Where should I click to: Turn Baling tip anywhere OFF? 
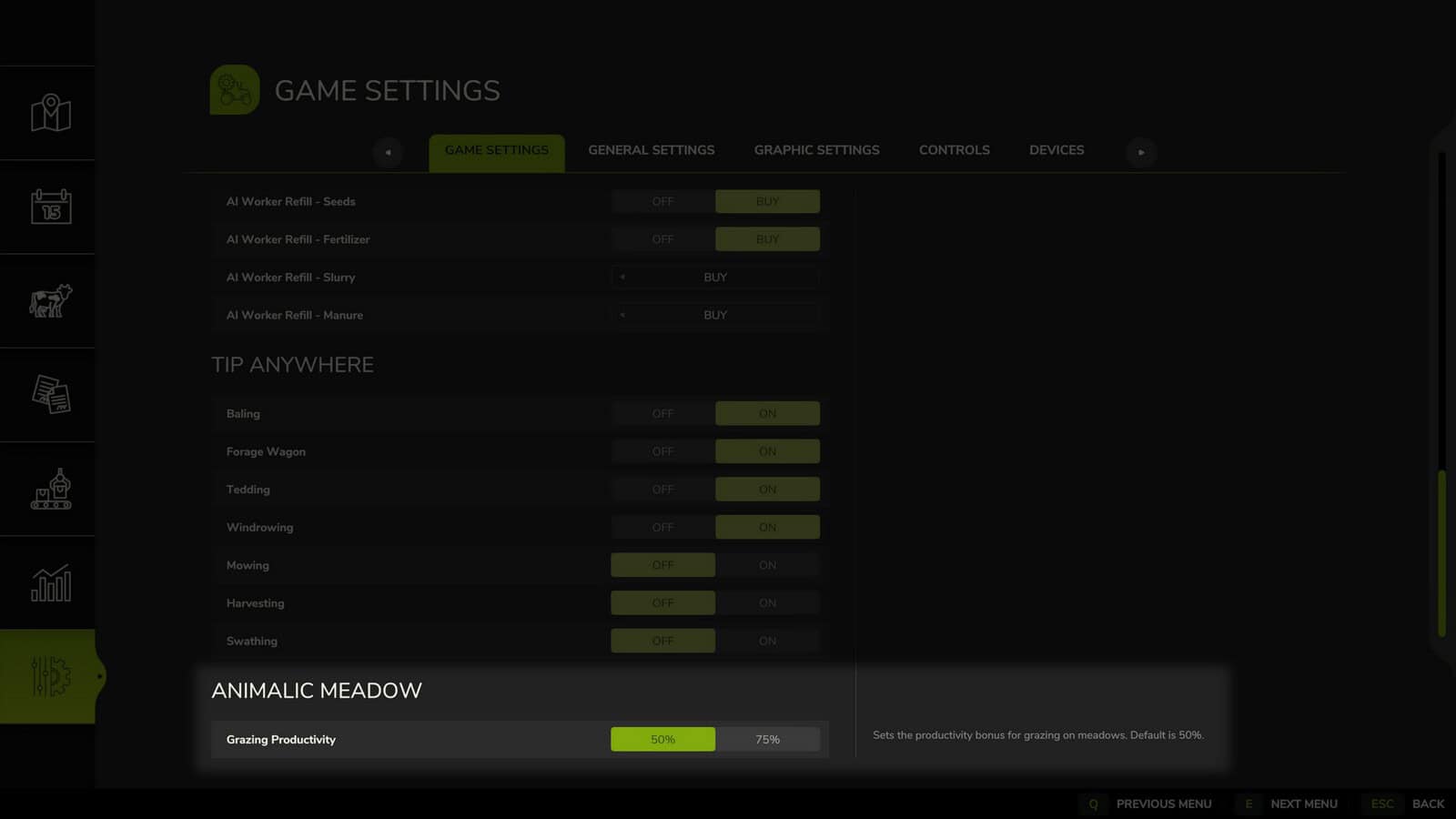click(x=662, y=414)
